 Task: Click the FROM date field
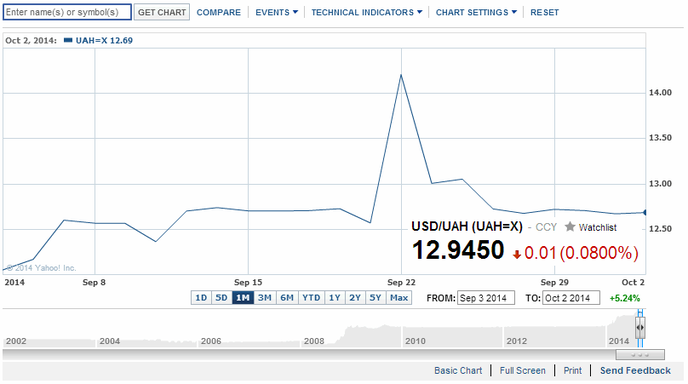(x=486, y=298)
